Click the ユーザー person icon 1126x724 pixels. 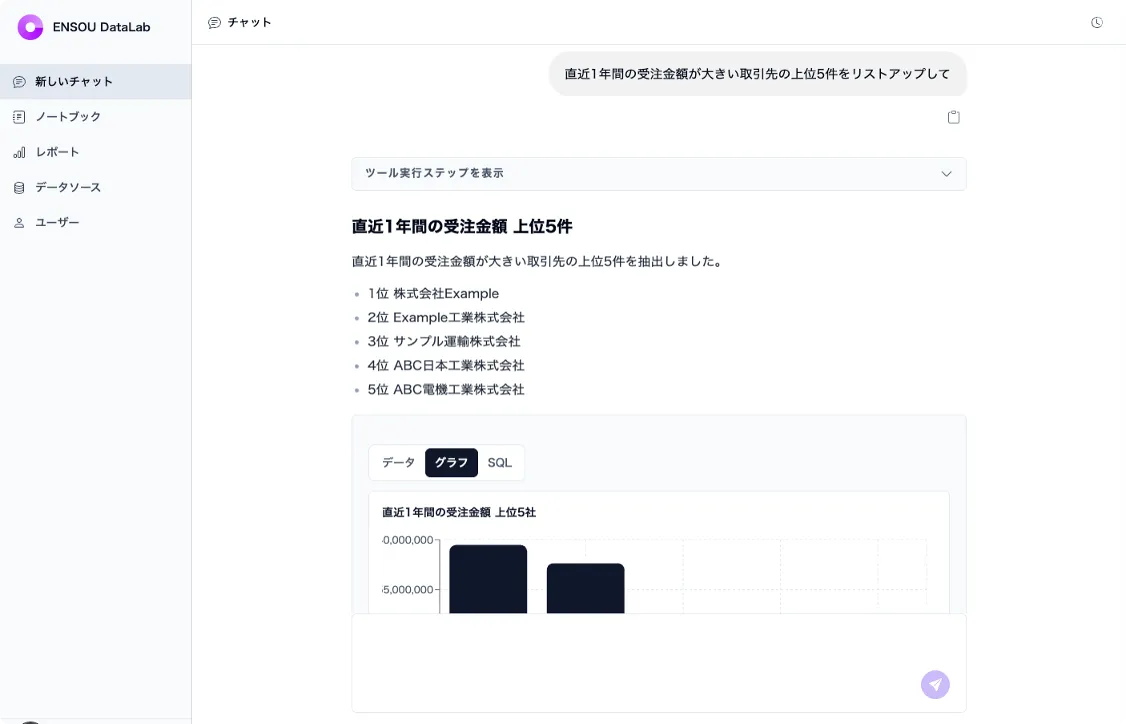[19, 222]
